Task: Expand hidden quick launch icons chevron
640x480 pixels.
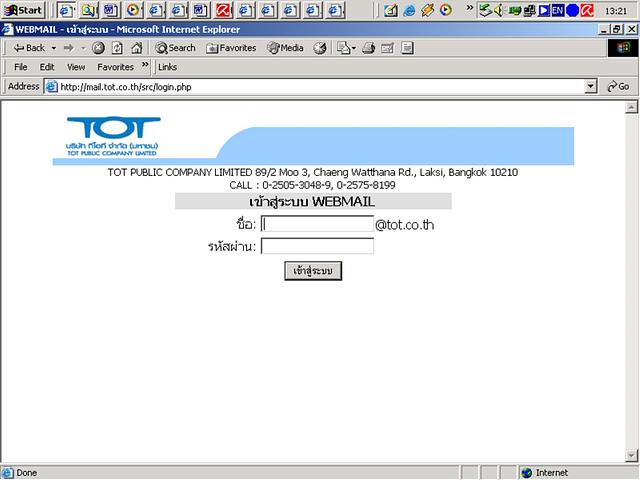Action: point(470,7)
